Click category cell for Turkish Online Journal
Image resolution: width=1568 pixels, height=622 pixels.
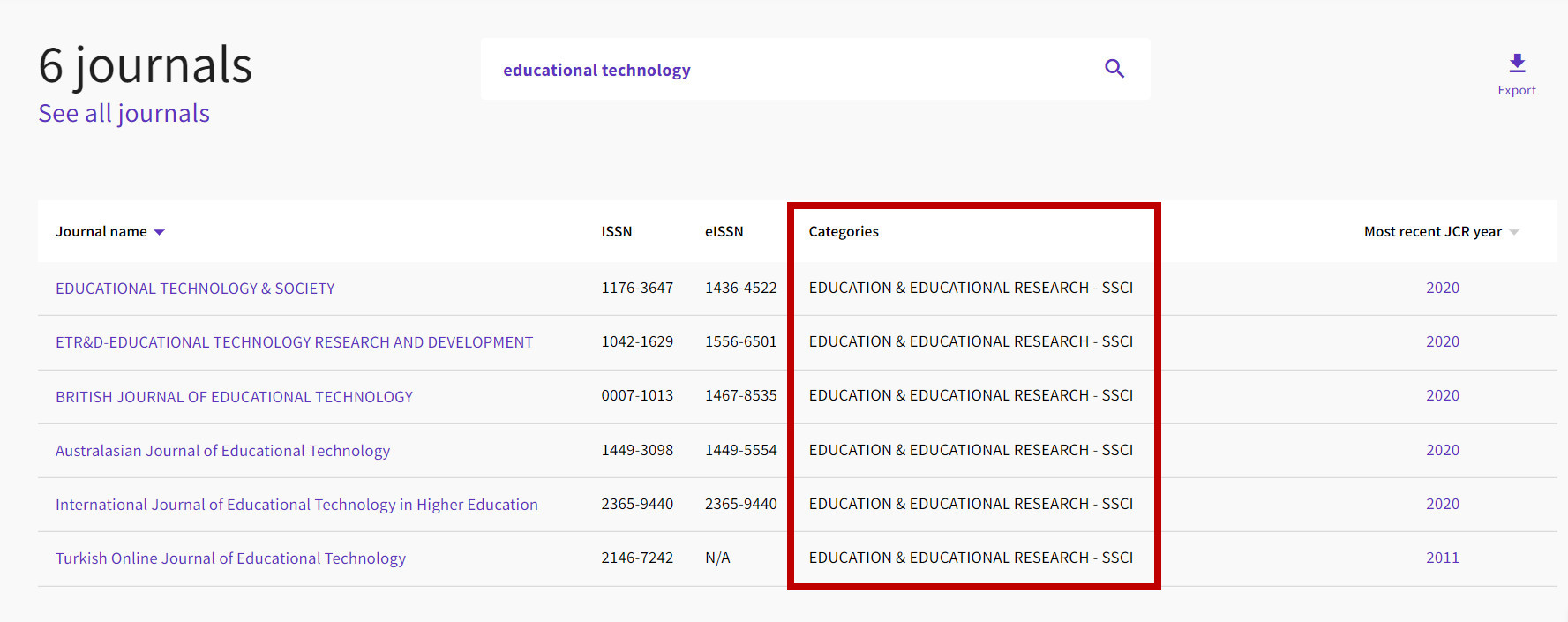971,558
